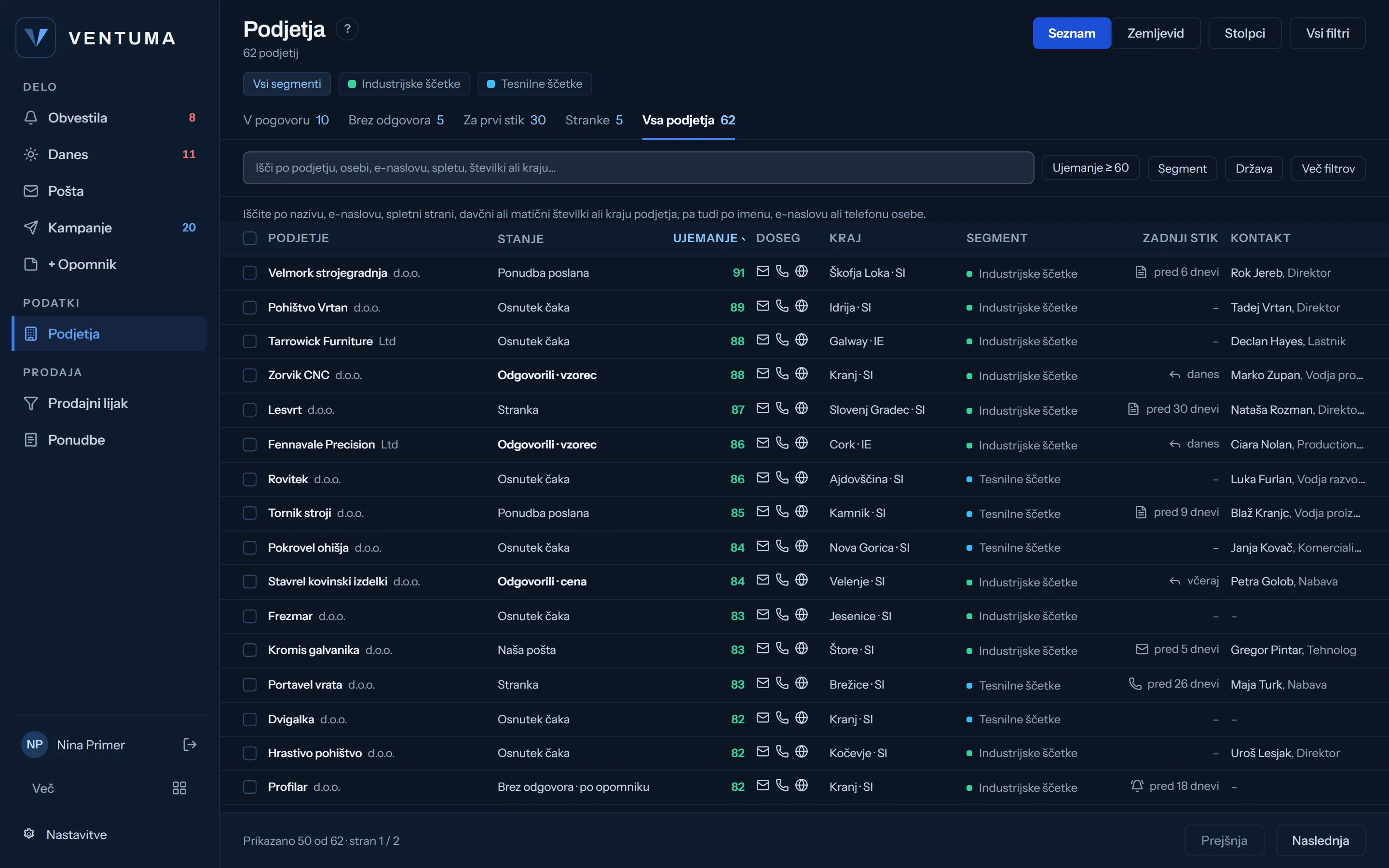The image size is (1389, 868).
Task: Expand Več filtrov options
Action: point(1328,169)
